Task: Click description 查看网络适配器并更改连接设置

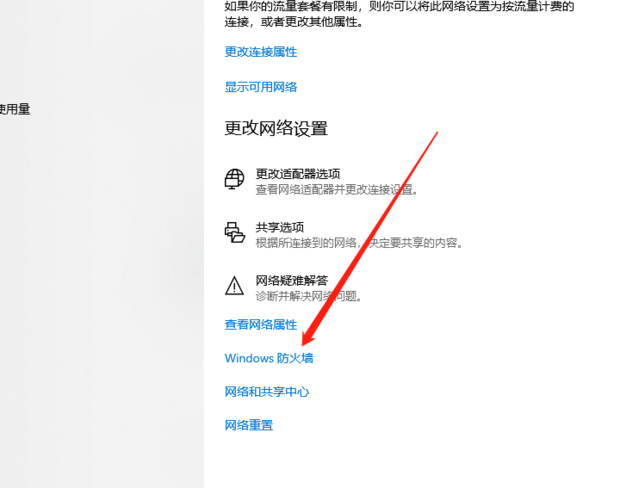Action: (x=336, y=190)
